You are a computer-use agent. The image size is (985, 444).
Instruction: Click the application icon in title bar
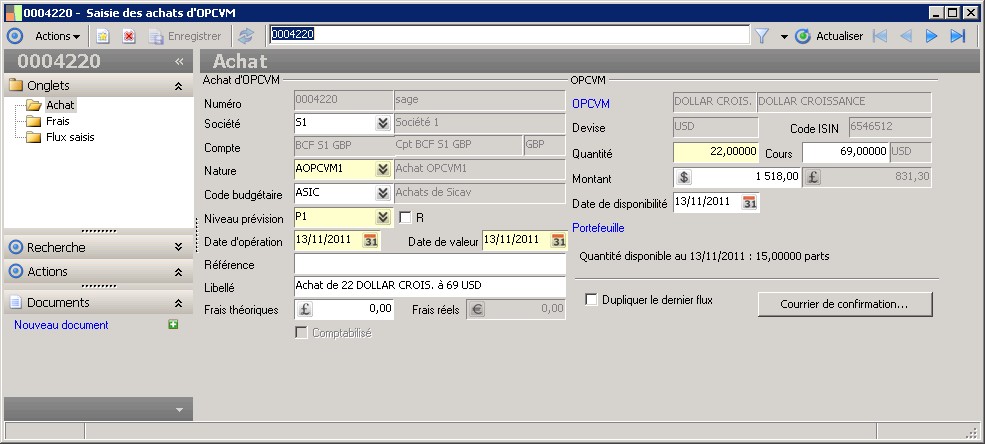(x=13, y=13)
